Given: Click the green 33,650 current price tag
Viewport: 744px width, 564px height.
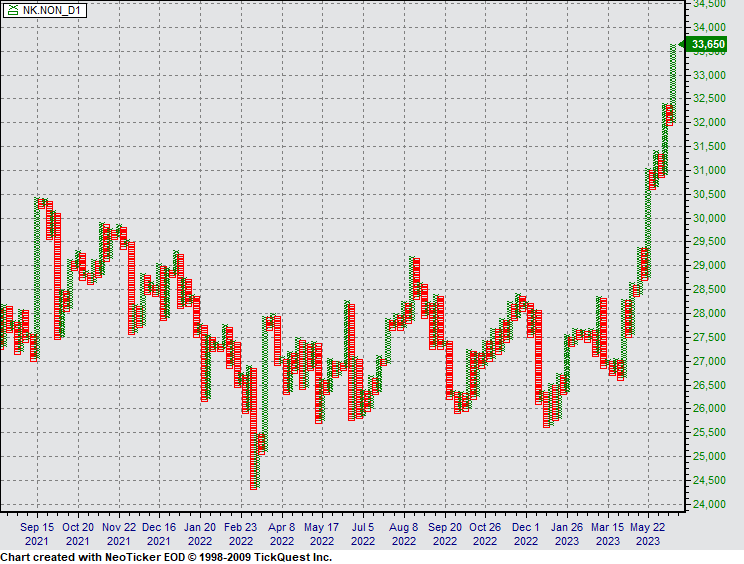Looking at the screenshot, I should (x=708, y=44).
